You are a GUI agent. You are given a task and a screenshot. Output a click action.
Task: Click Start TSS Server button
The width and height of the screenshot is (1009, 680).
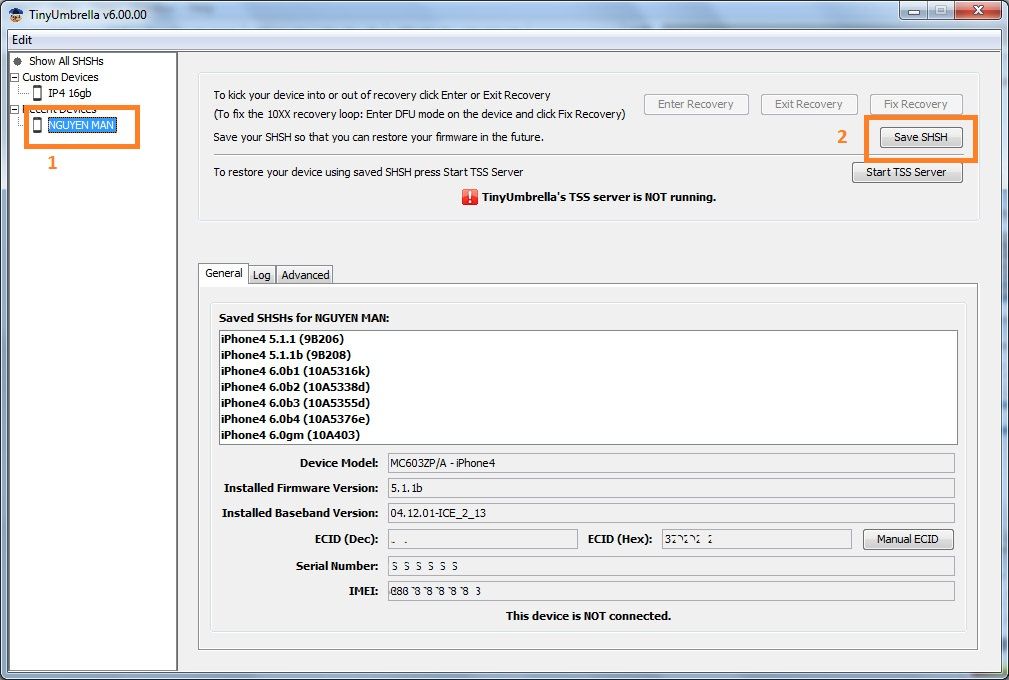tap(907, 172)
